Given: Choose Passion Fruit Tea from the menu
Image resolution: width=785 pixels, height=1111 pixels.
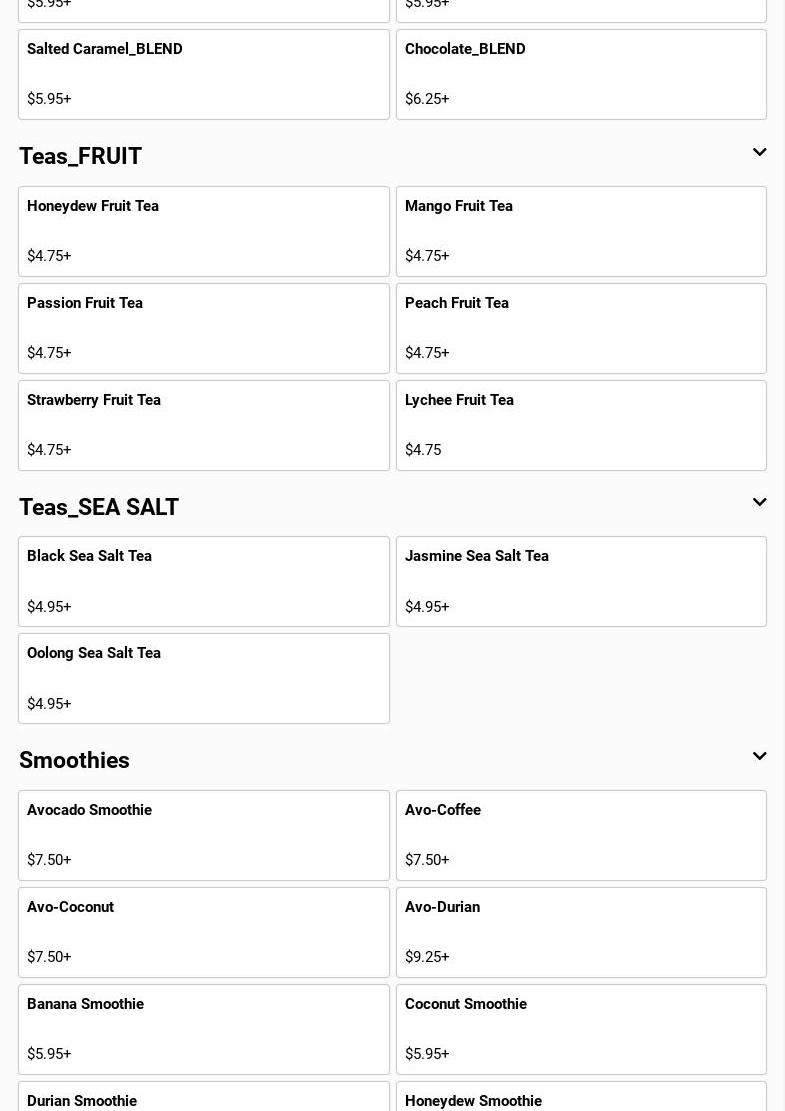Looking at the screenshot, I should (204, 328).
